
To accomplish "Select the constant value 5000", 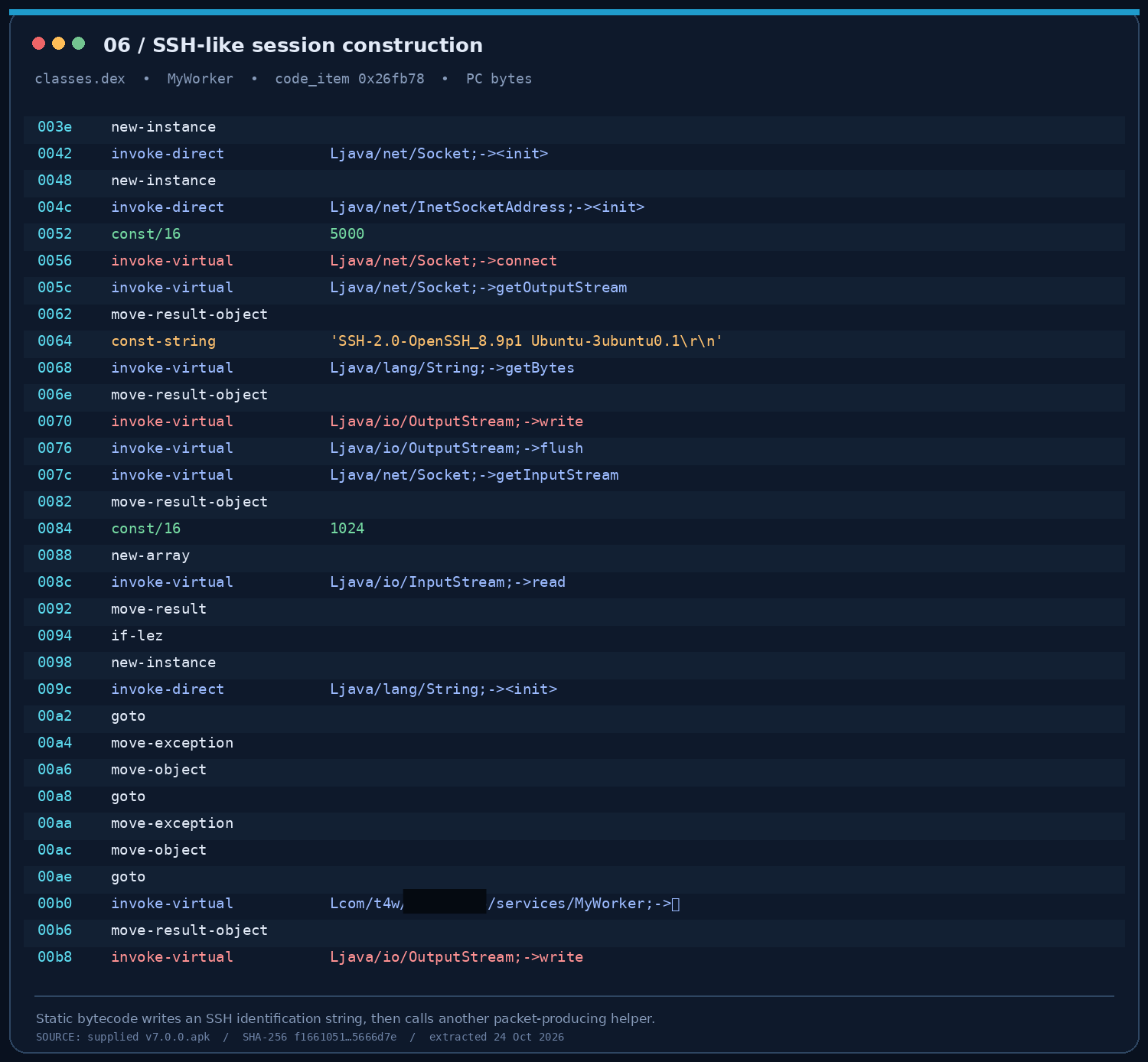I will [347, 234].
